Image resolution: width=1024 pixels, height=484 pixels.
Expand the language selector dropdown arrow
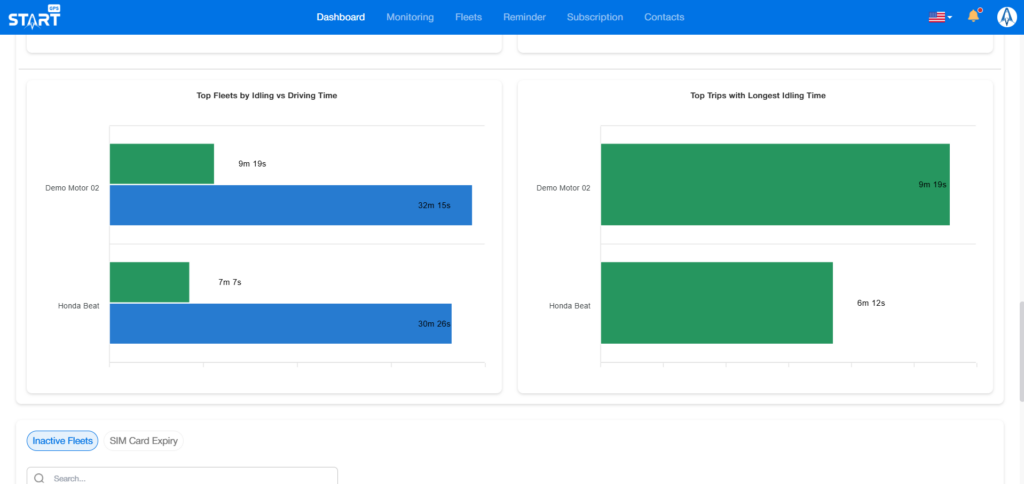[950, 17]
